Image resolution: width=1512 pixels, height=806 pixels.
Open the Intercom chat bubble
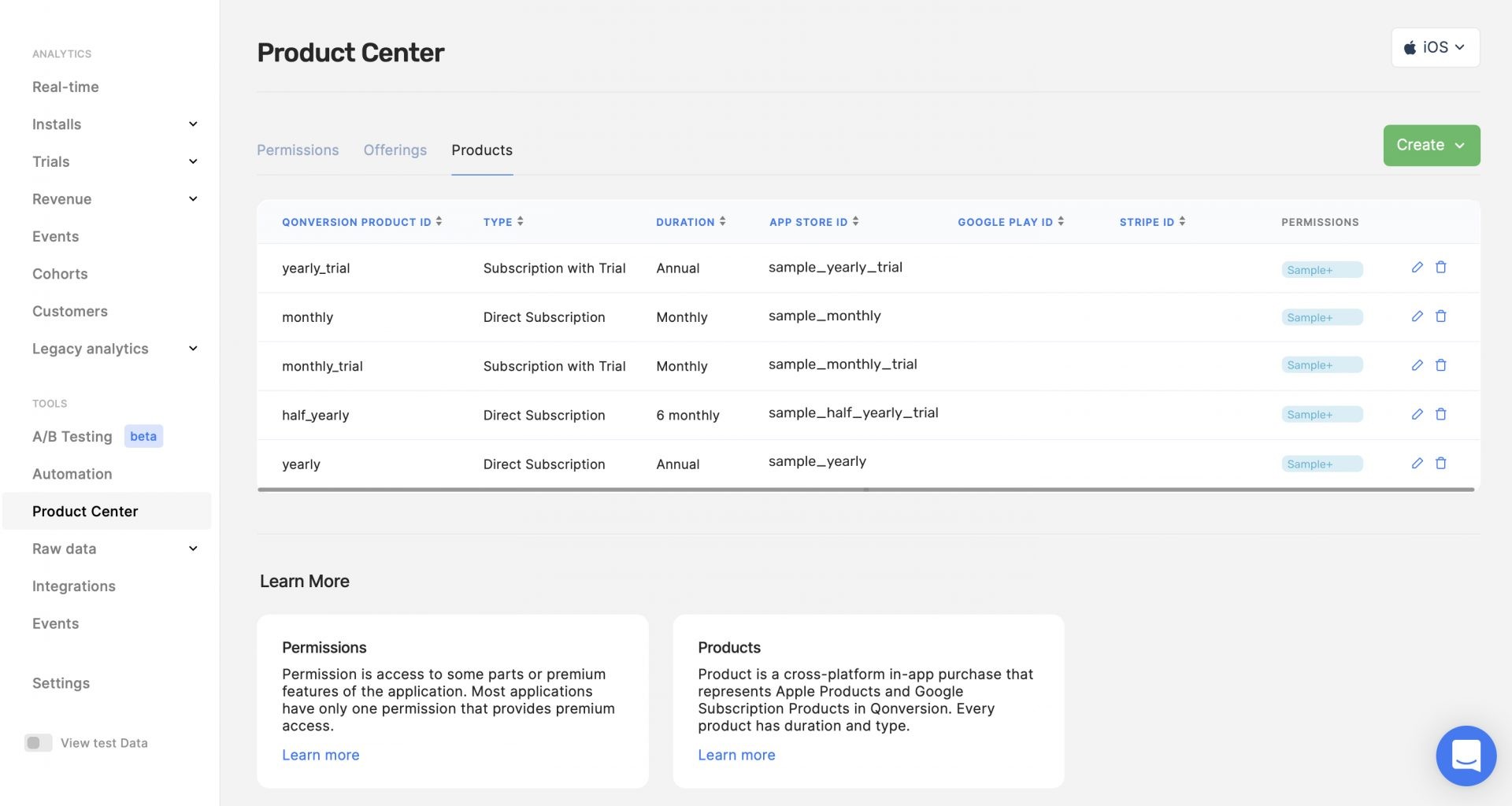[x=1466, y=756]
